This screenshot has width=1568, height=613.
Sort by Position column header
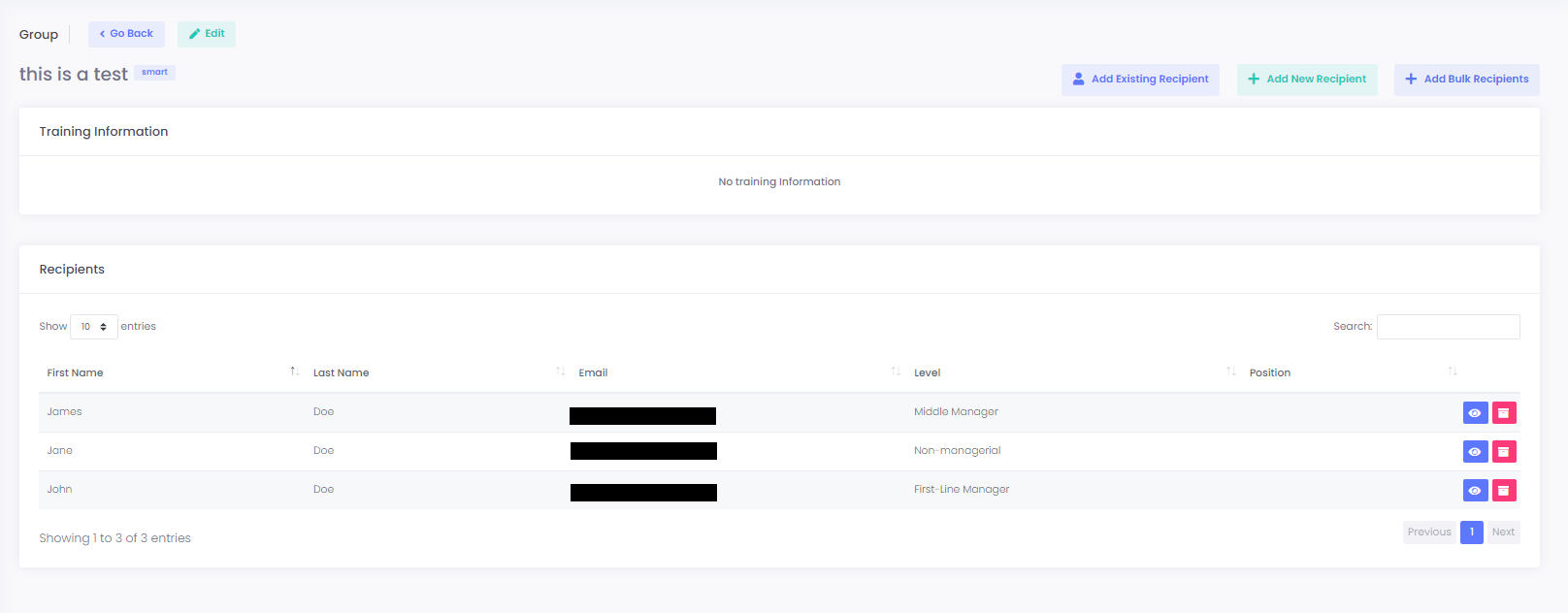tap(1269, 372)
